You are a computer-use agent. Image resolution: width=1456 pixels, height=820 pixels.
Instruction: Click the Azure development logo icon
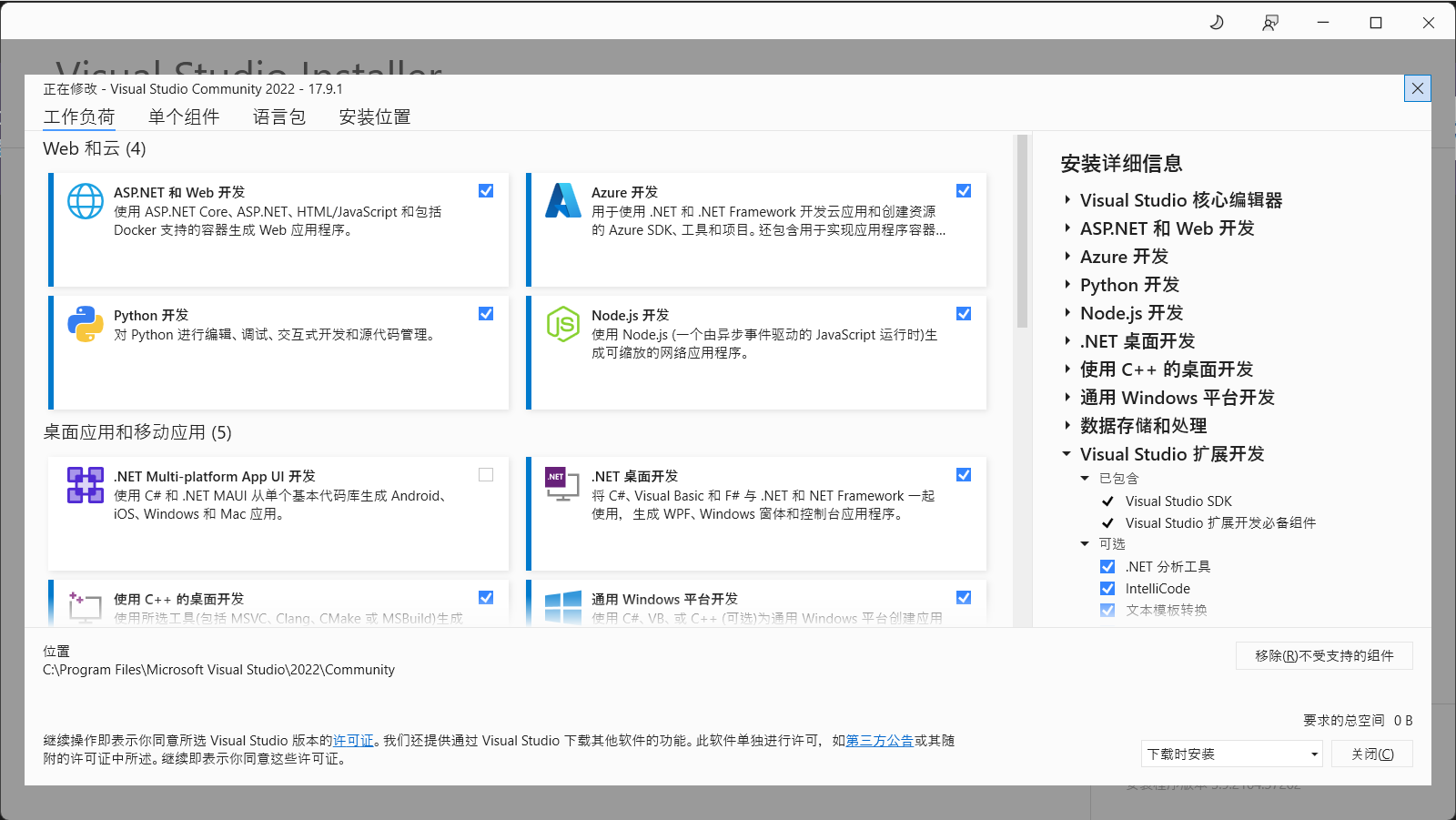563,201
